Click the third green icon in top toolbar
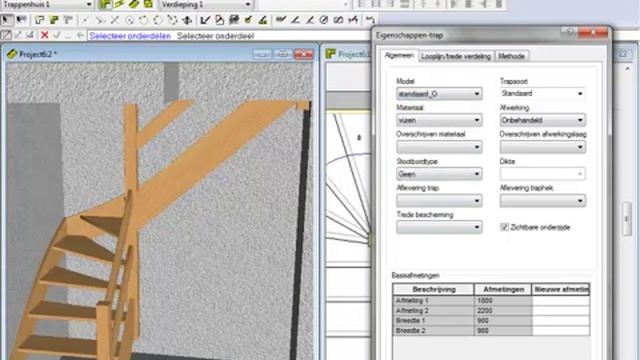Viewport: 640px width, 360px height. 134,4
